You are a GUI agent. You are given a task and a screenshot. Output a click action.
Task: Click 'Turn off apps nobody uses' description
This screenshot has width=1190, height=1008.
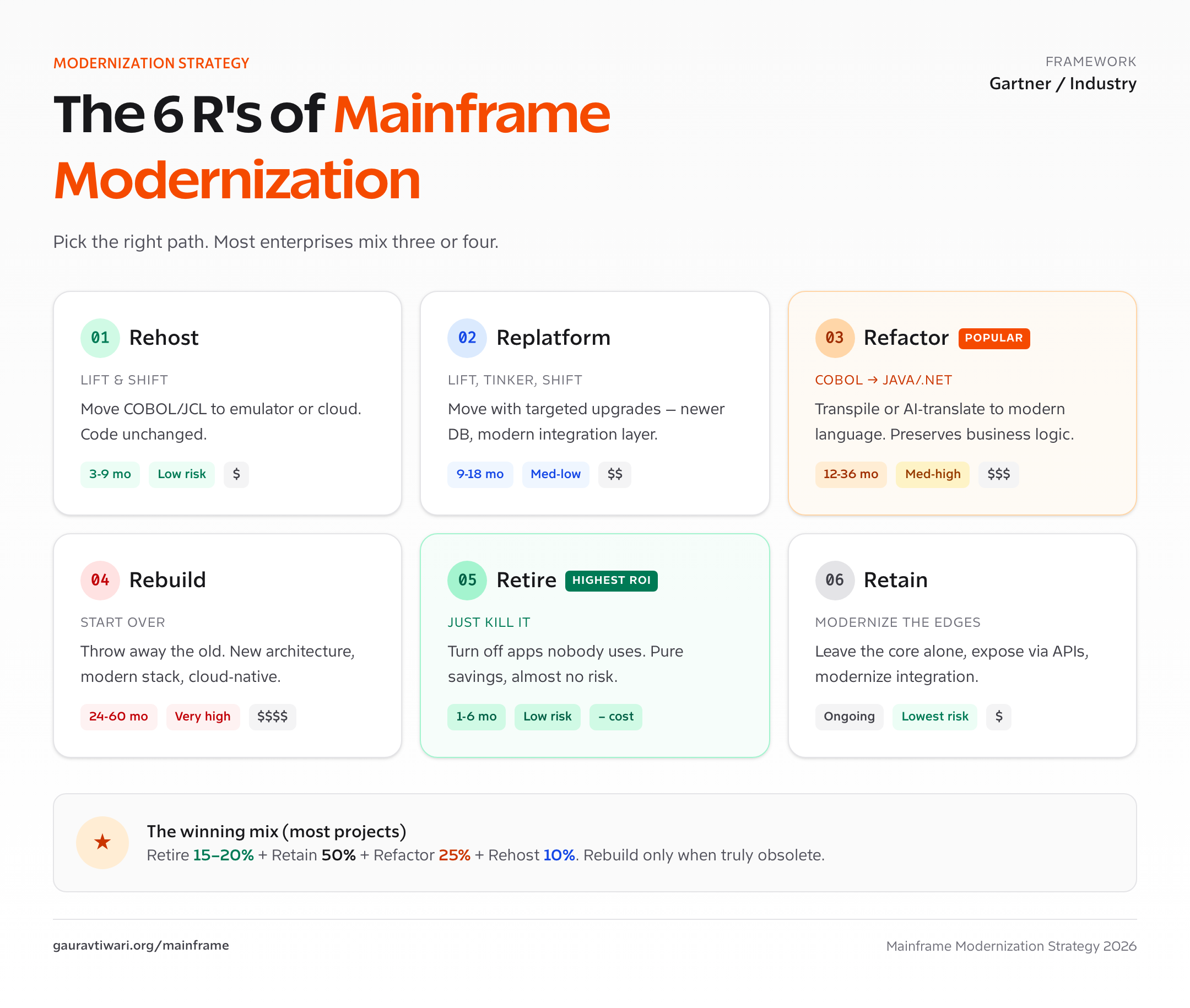tap(565, 664)
